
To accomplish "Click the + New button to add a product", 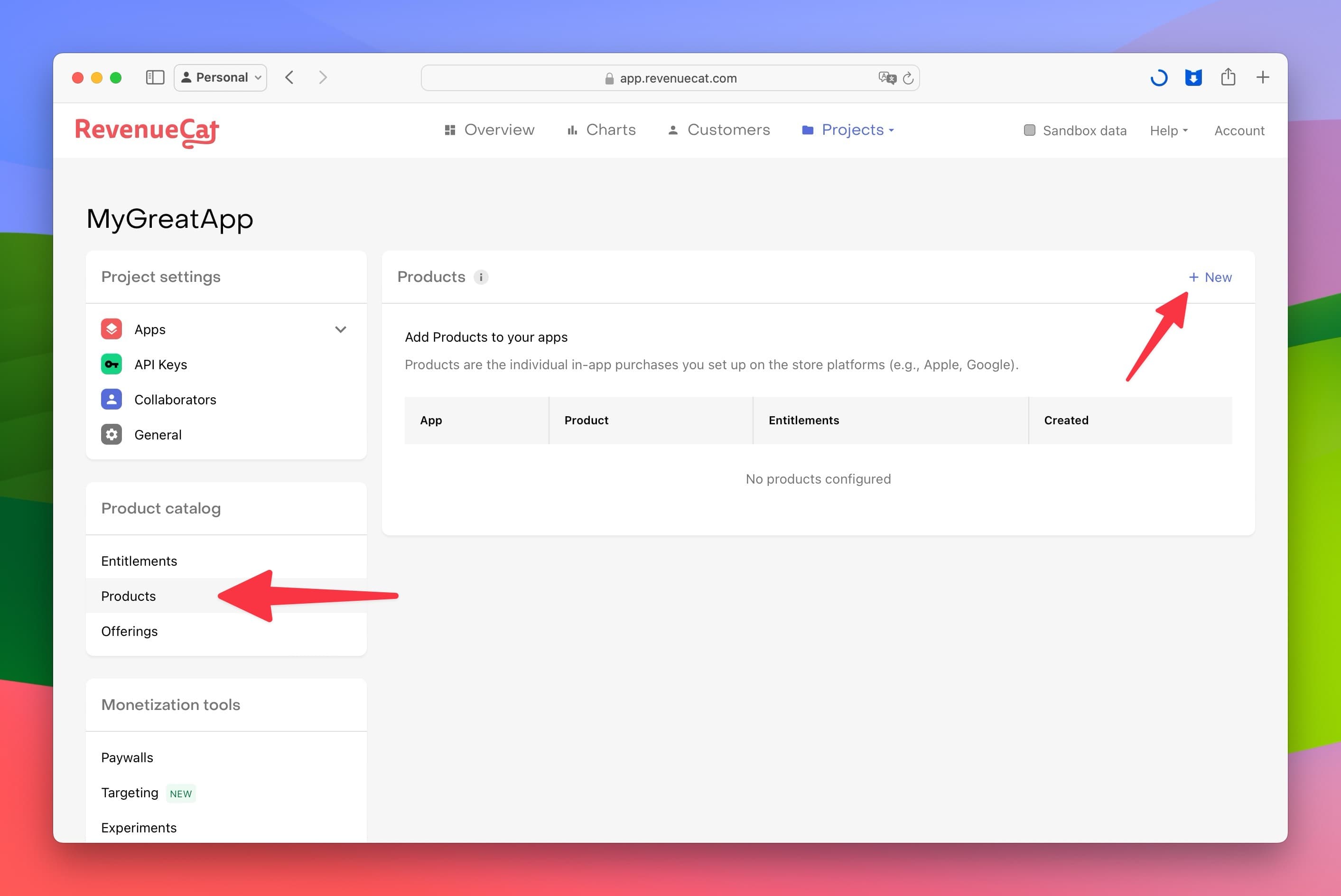I will (1210, 277).
